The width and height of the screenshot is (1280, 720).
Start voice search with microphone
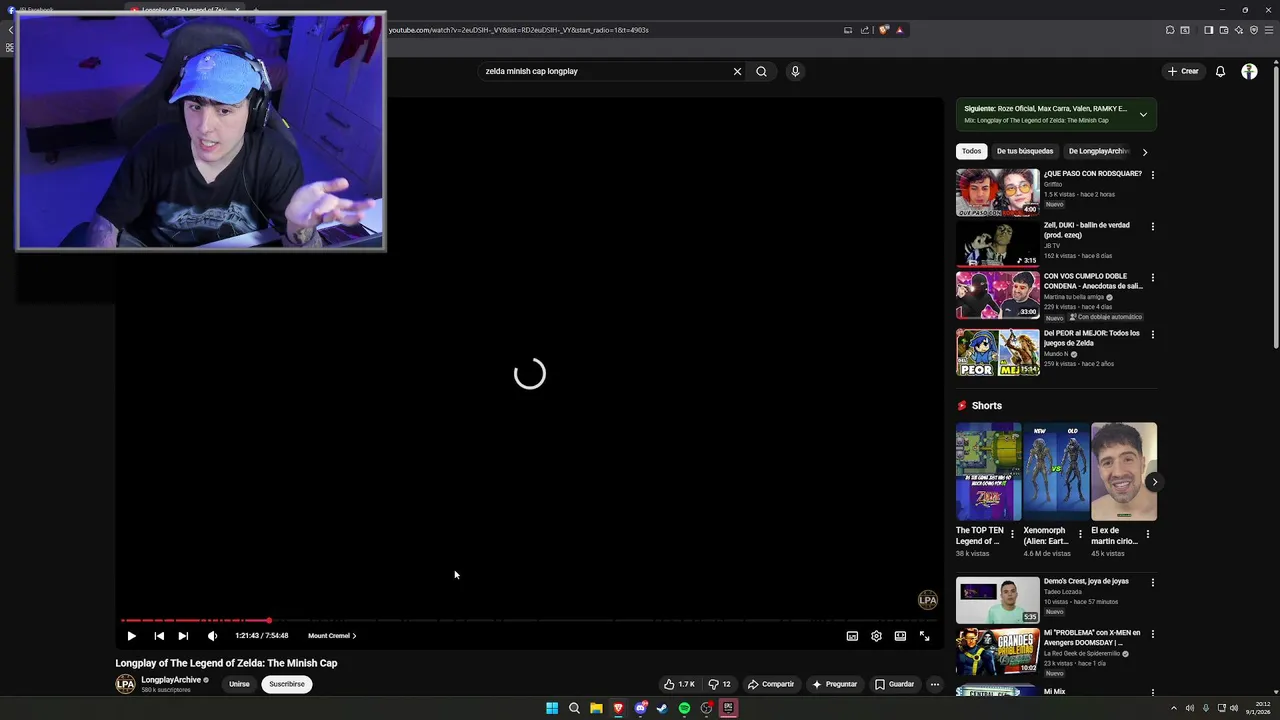[795, 72]
